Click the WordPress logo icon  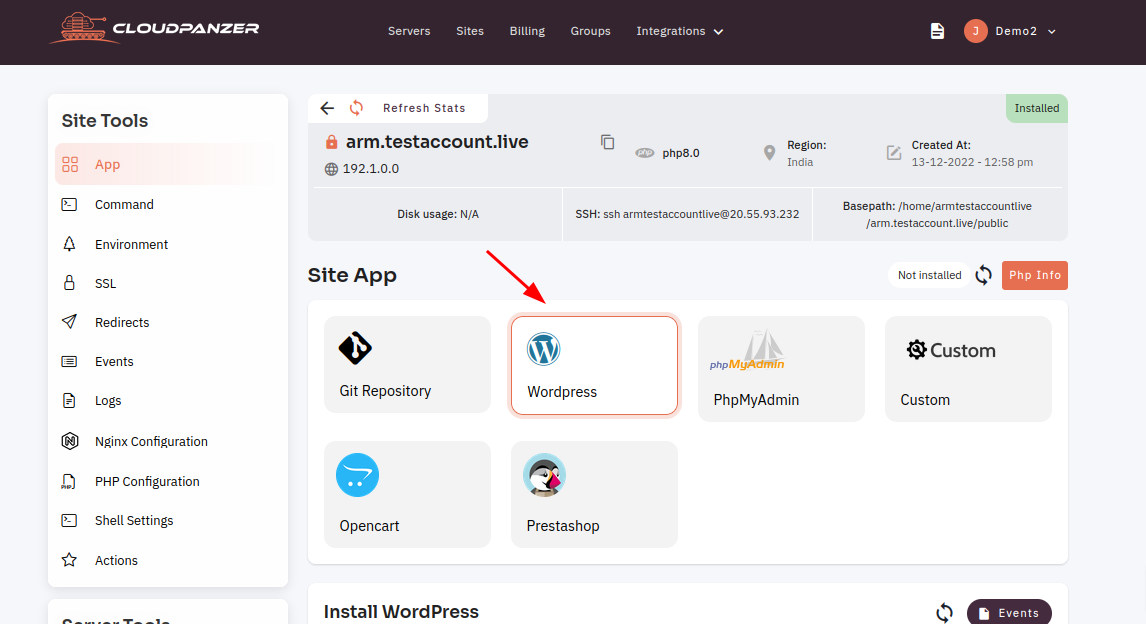544,349
